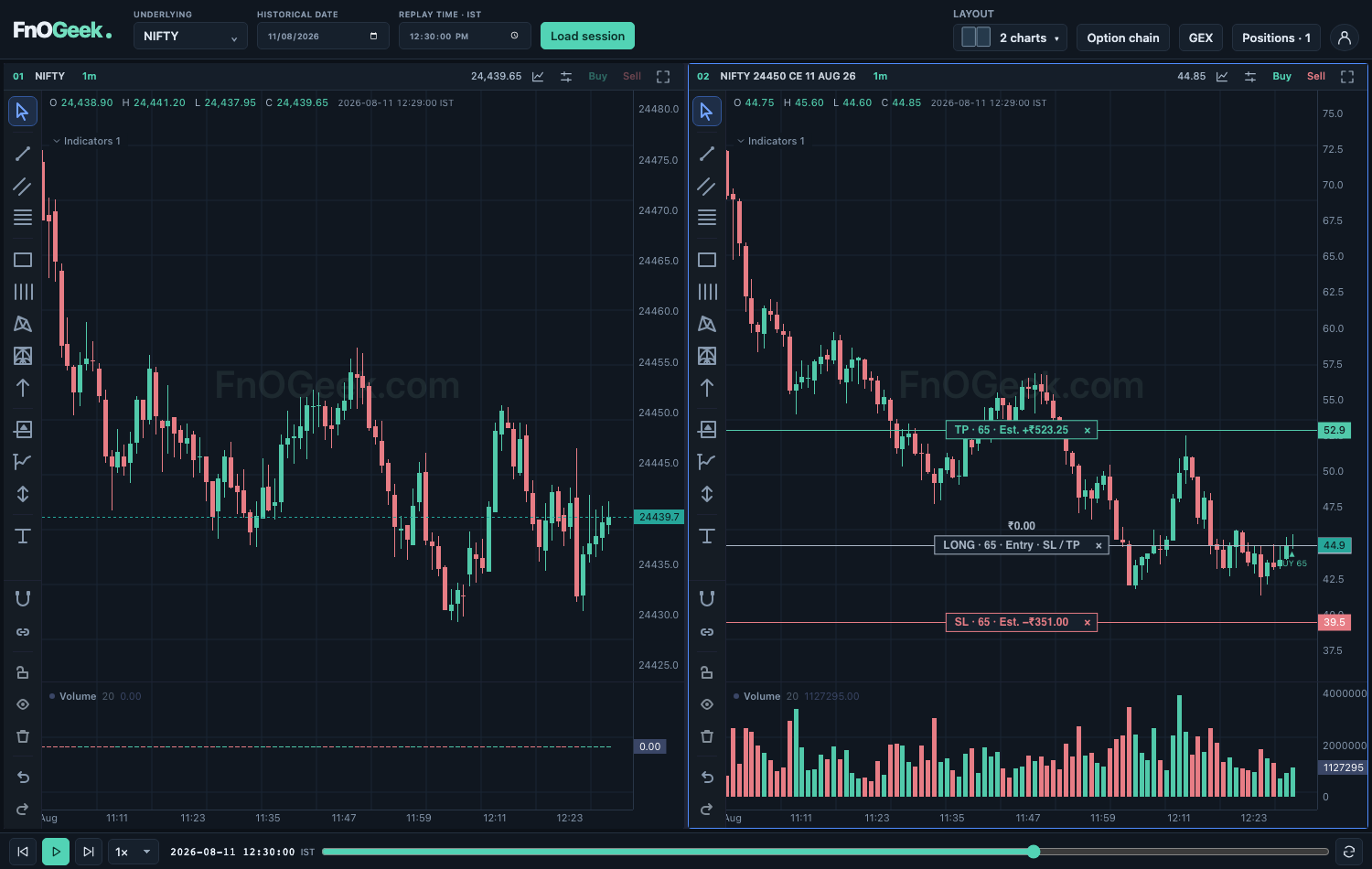Click Buy on the option chart header
The image size is (1372, 869).
tap(1282, 77)
